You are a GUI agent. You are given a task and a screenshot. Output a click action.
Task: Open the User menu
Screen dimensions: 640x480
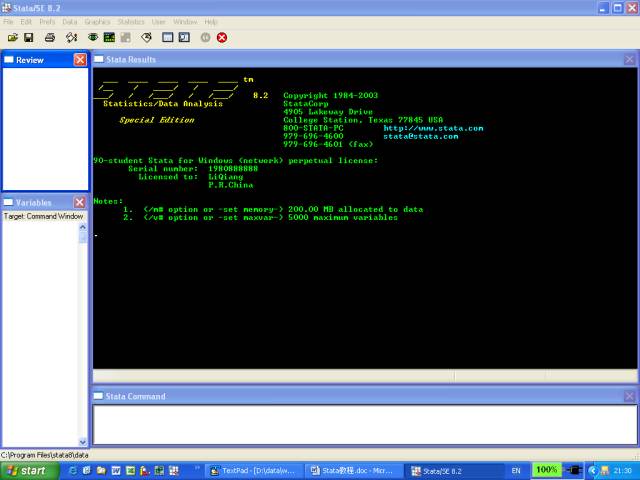click(158, 22)
